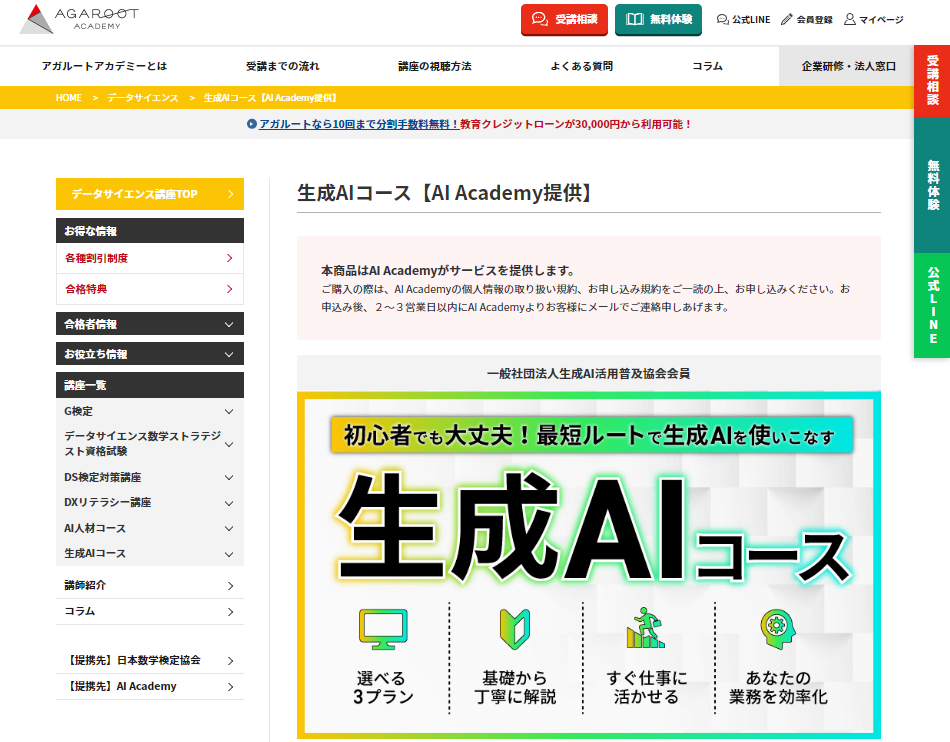Screen dimensions: 950x742
Task: Go to HOME breadcrumb link
Action: (x=68, y=98)
